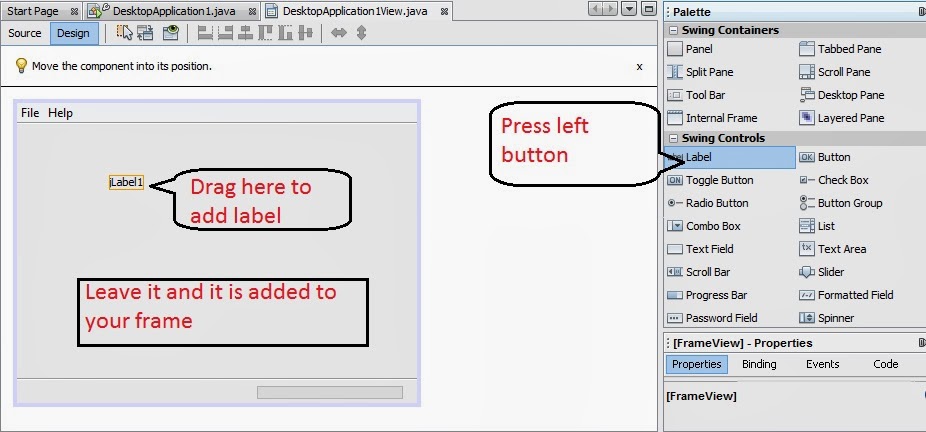Select List palette component

point(817,226)
